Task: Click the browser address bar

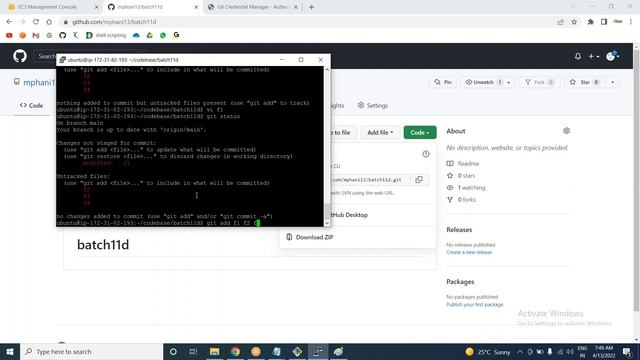Action: click(310, 22)
